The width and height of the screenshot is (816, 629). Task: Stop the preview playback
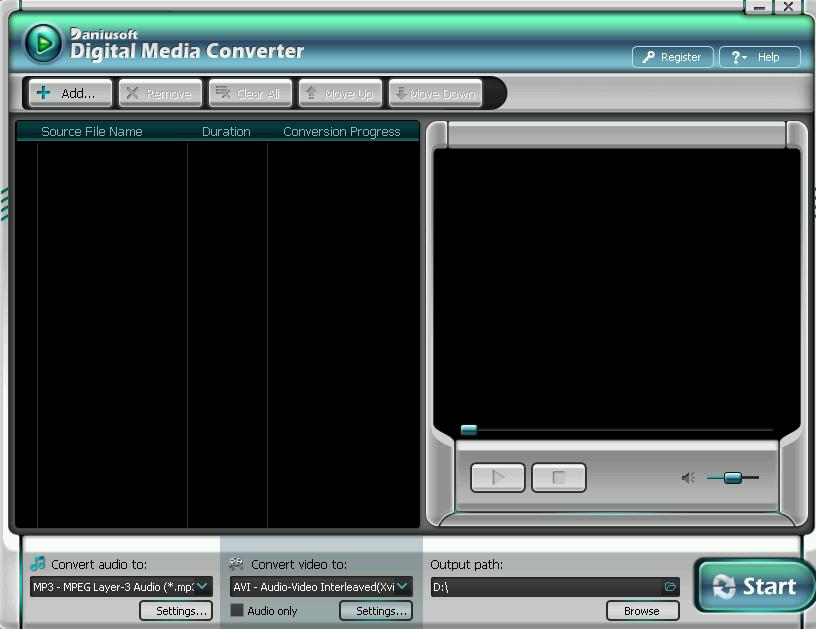coord(559,477)
